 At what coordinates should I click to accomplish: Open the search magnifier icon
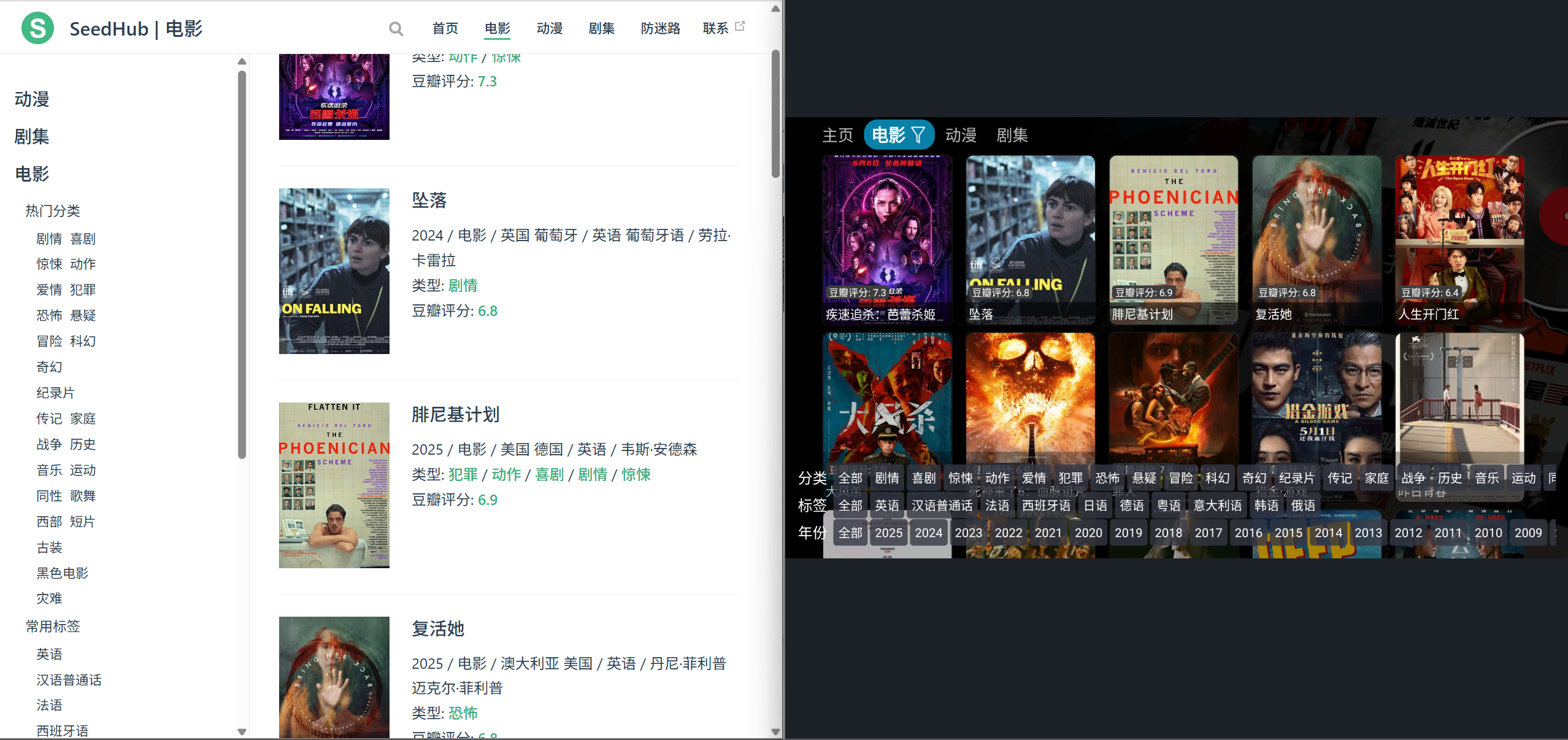pyautogui.click(x=396, y=29)
